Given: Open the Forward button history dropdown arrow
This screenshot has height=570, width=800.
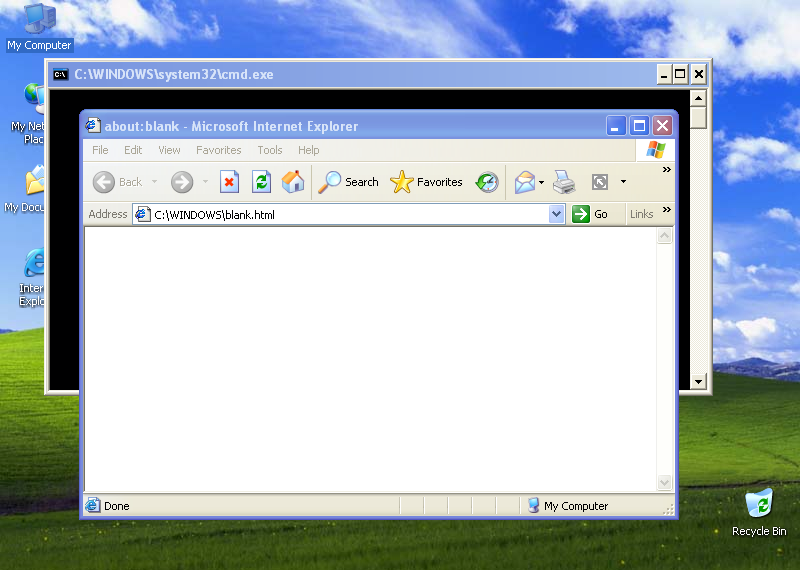Looking at the screenshot, I should pyautogui.click(x=205, y=182).
